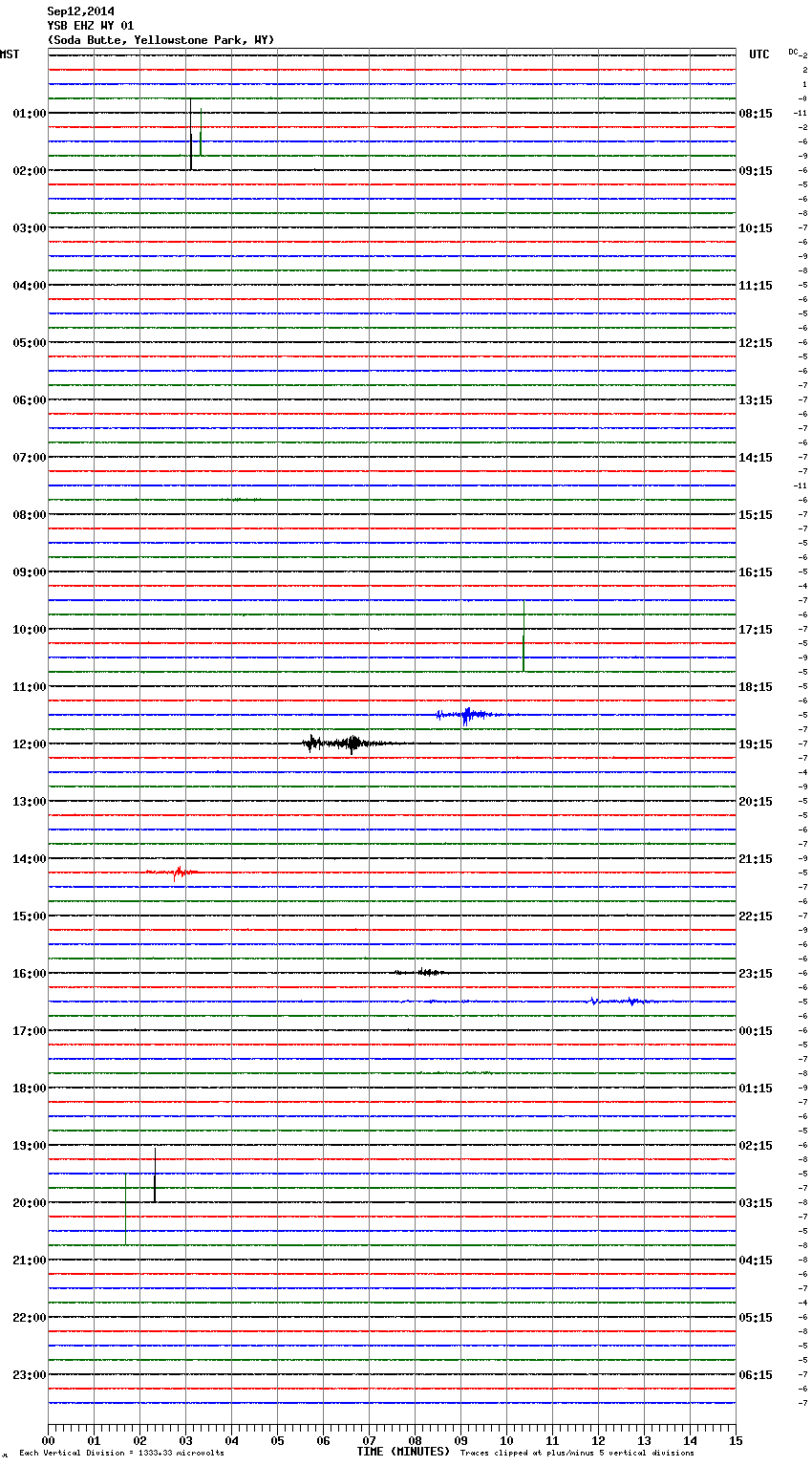The width and height of the screenshot is (812, 1466).
Task: Click the black vertical spike between 19:00 and 20:00
Action: [x=155, y=1175]
